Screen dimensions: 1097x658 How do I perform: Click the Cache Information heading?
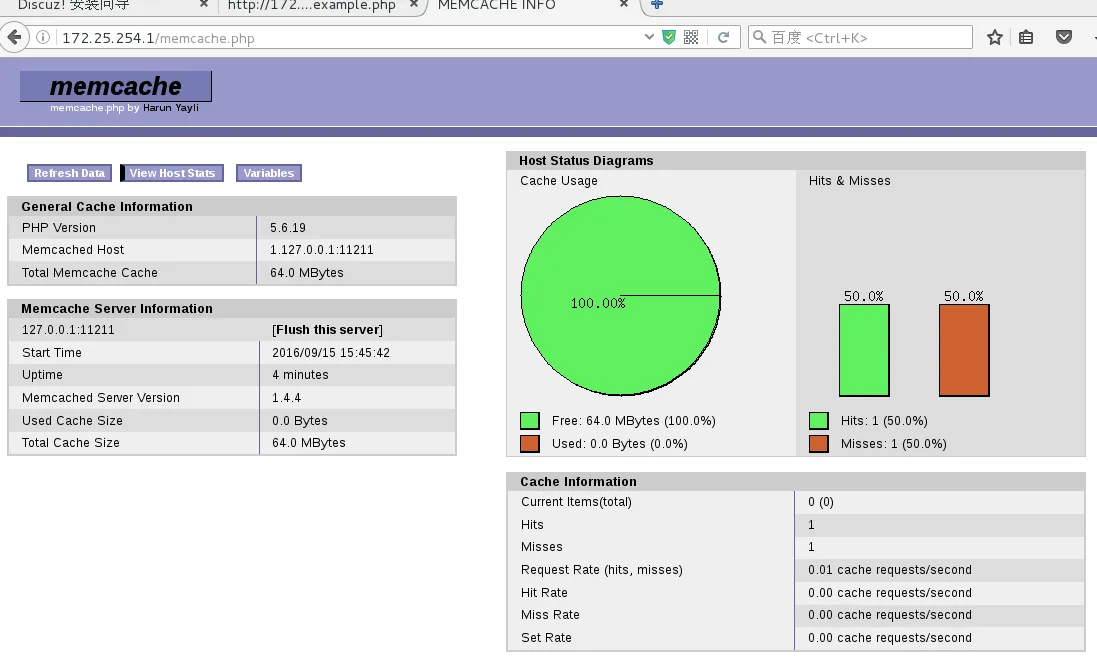tap(579, 481)
